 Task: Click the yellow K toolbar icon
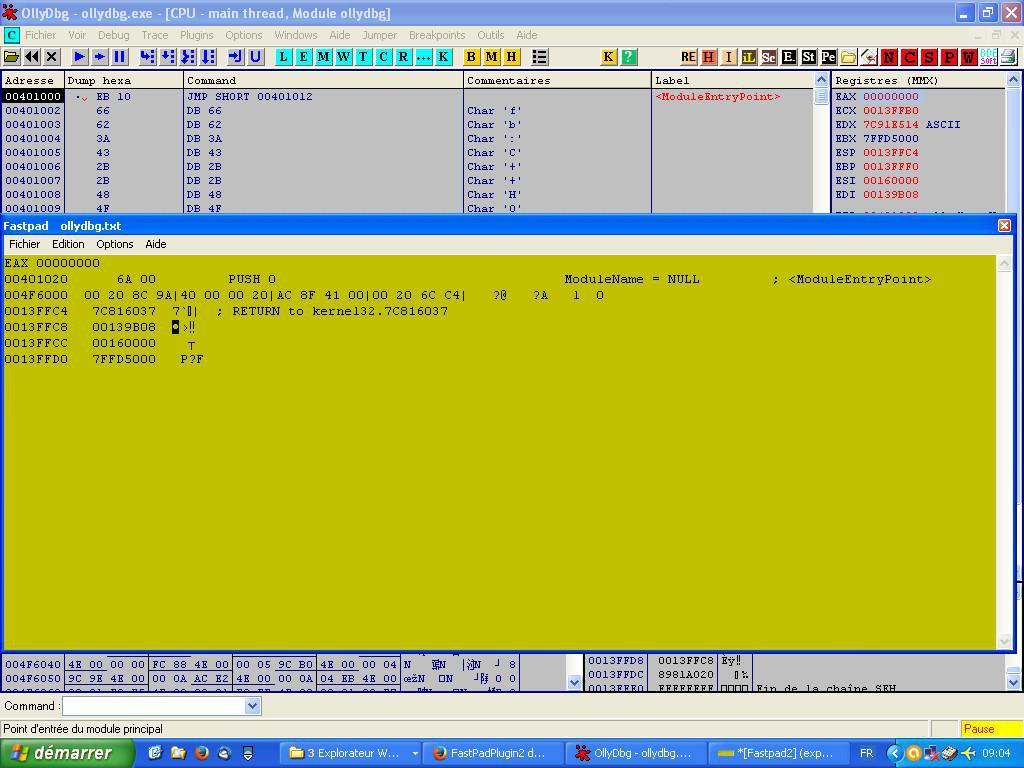(x=609, y=57)
